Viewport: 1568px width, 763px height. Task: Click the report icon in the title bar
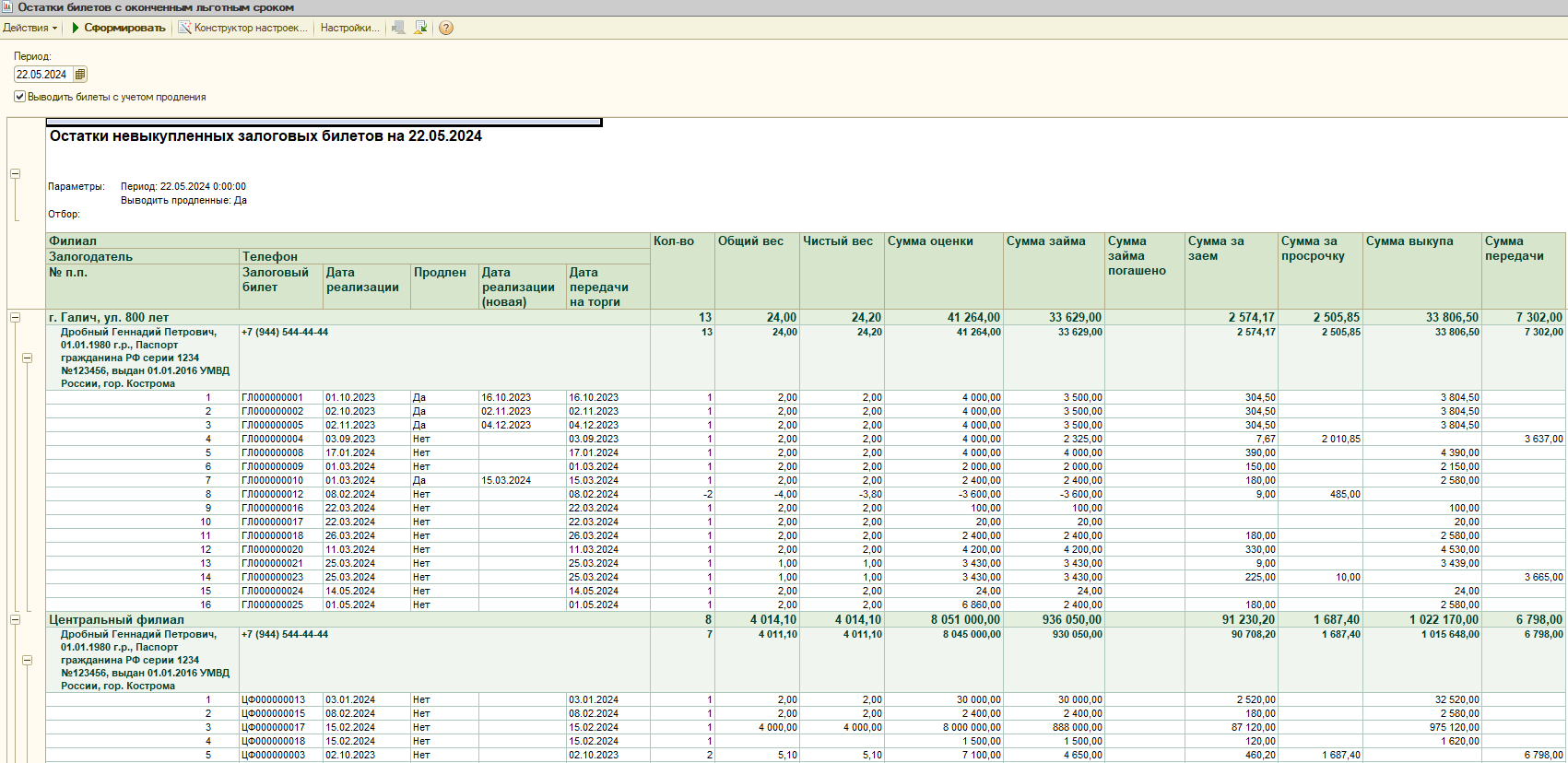pos(7,7)
